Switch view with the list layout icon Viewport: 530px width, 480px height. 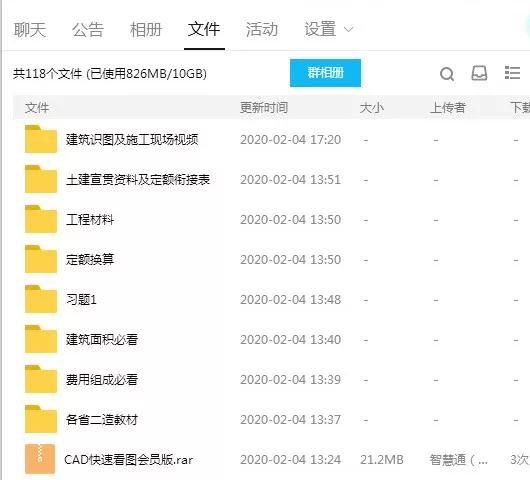click(512, 73)
